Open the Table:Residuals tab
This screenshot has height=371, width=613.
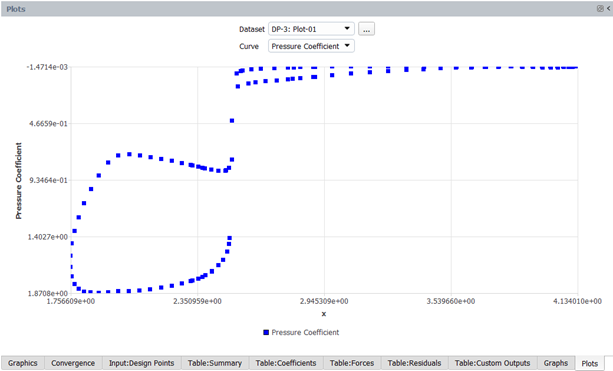point(414,363)
